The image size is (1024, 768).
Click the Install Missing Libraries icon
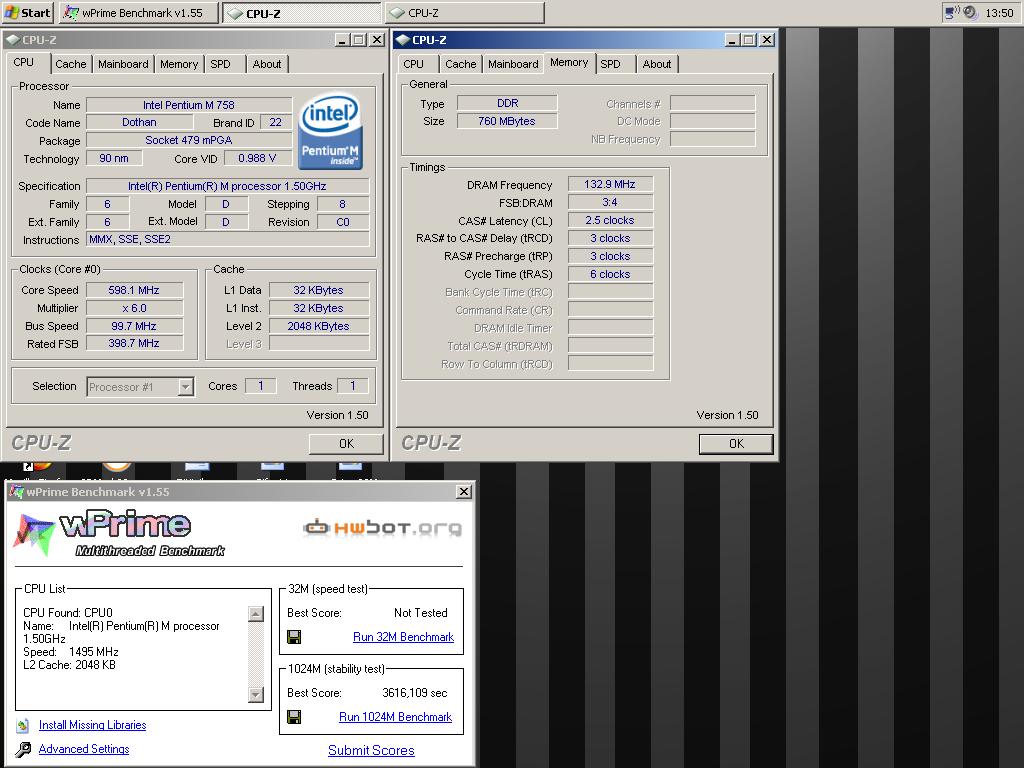pyautogui.click(x=23, y=725)
